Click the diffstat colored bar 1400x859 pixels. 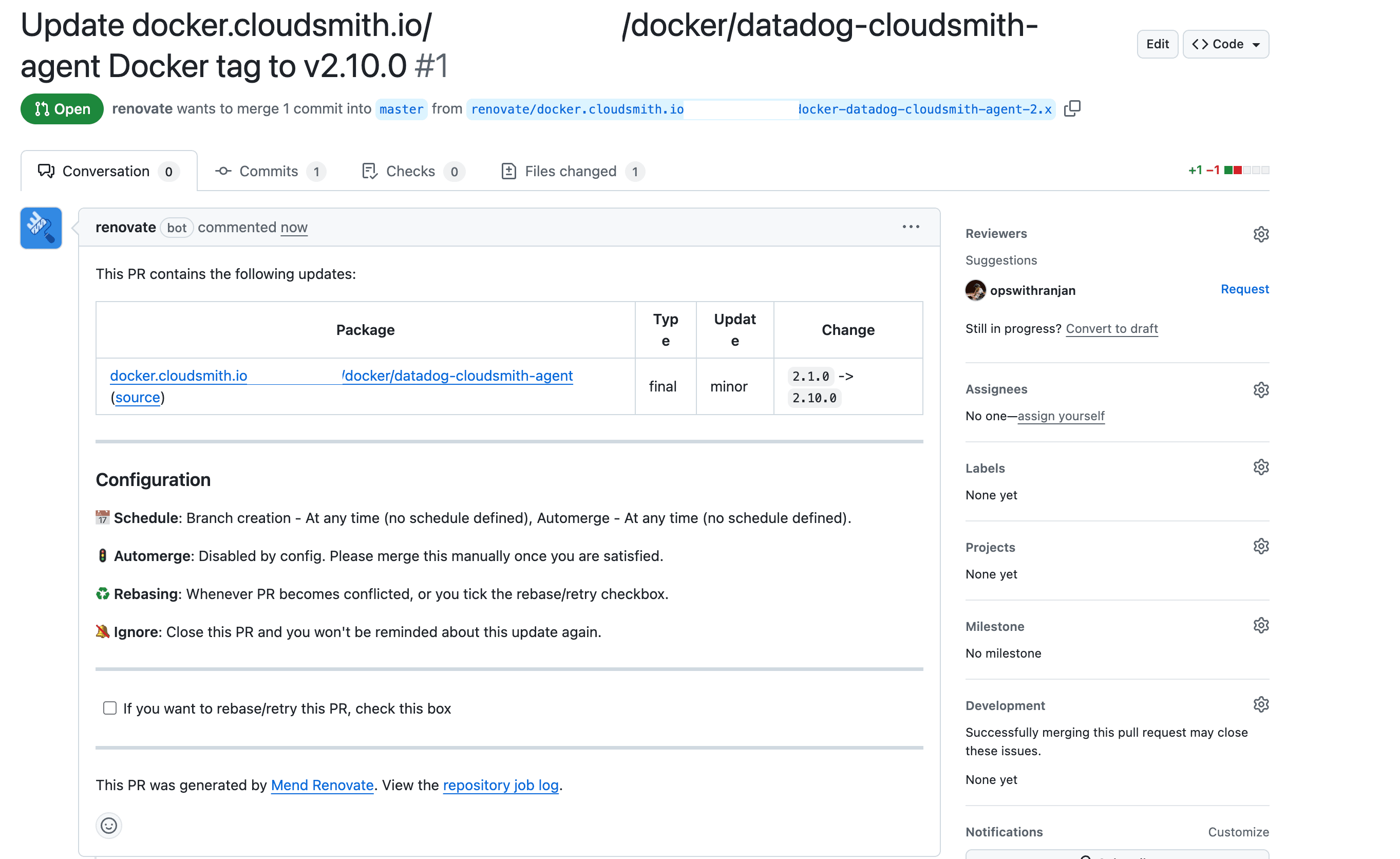point(1246,171)
